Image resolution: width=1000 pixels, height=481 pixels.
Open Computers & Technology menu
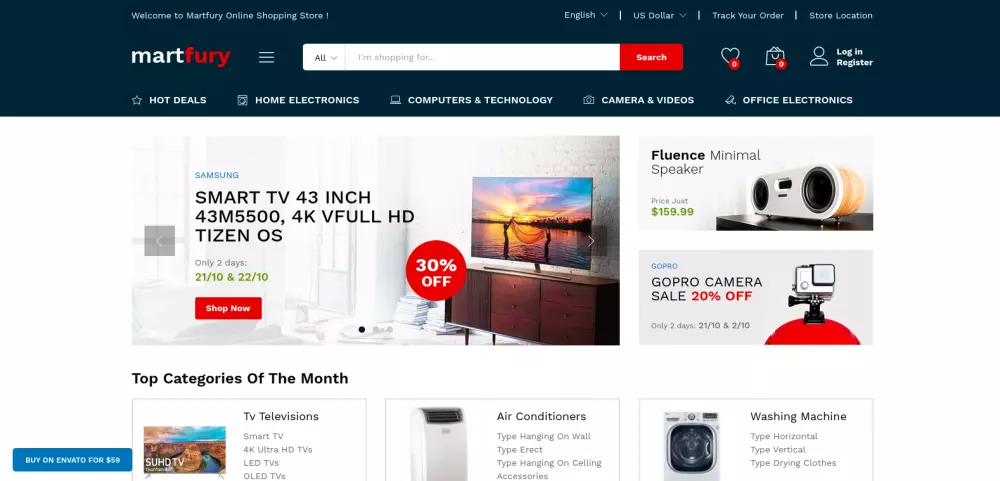471,100
